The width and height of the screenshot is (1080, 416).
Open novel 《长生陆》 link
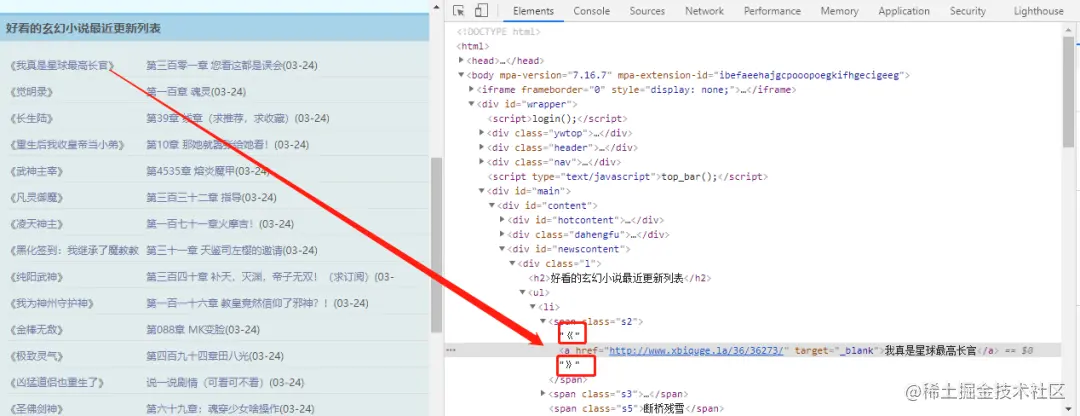pyautogui.click(x=32, y=118)
